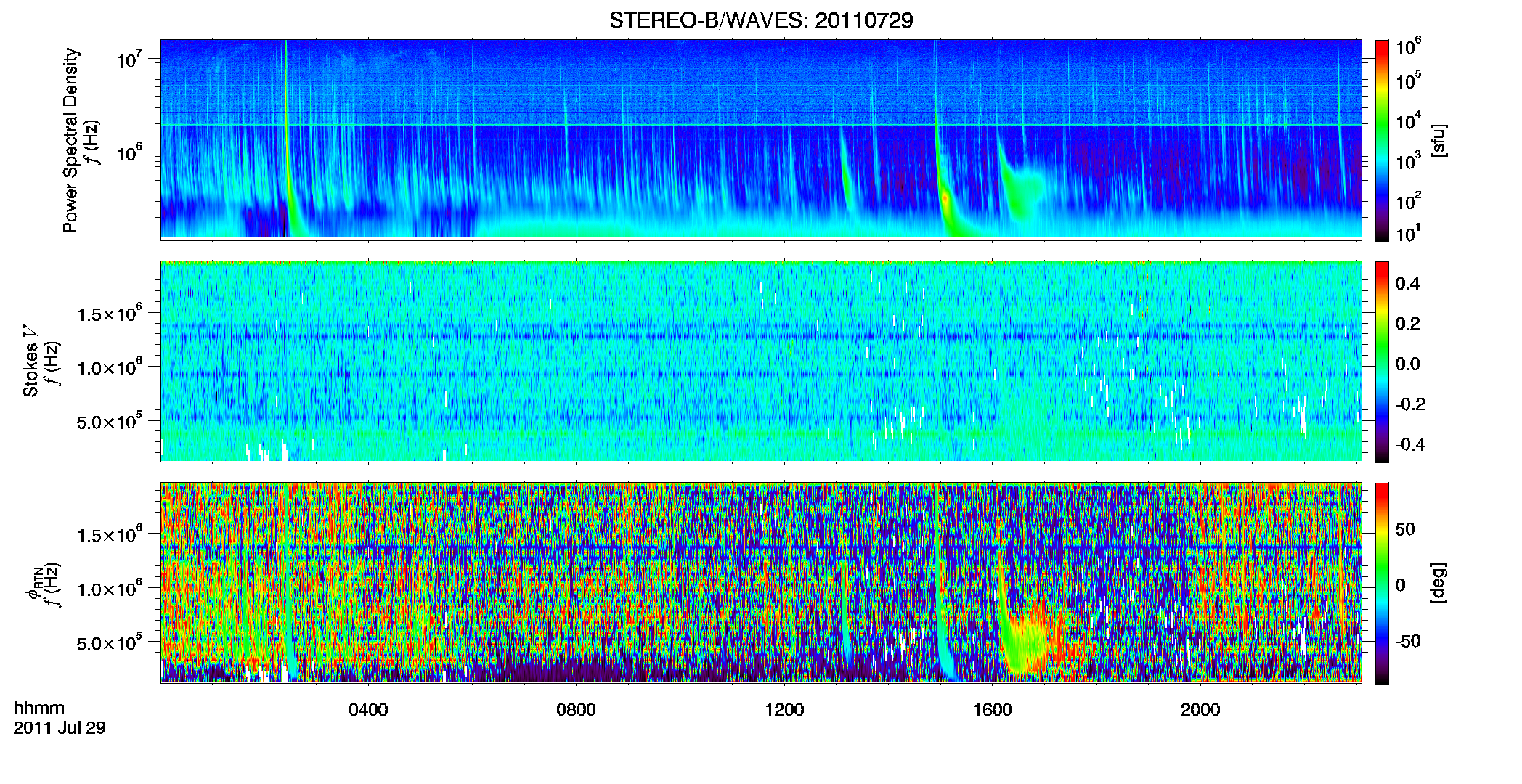Select the -0.2 label on Stokes color bar
Image resolution: width=1522 pixels, height=784 pixels.
pyautogui.click(x=1410, y=404)
